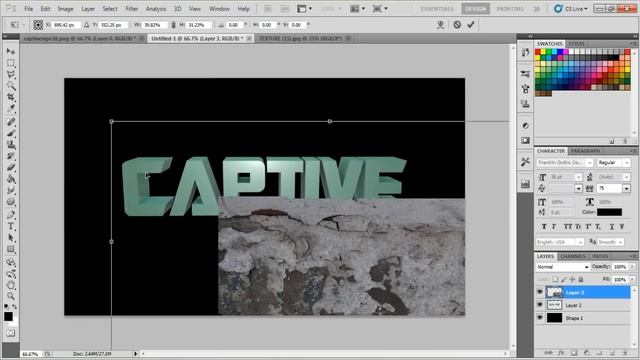Viewport: 640px width, 360px height.
Task: Open the Tool Presets panel icon in the dock
Action: coord(525,162)
